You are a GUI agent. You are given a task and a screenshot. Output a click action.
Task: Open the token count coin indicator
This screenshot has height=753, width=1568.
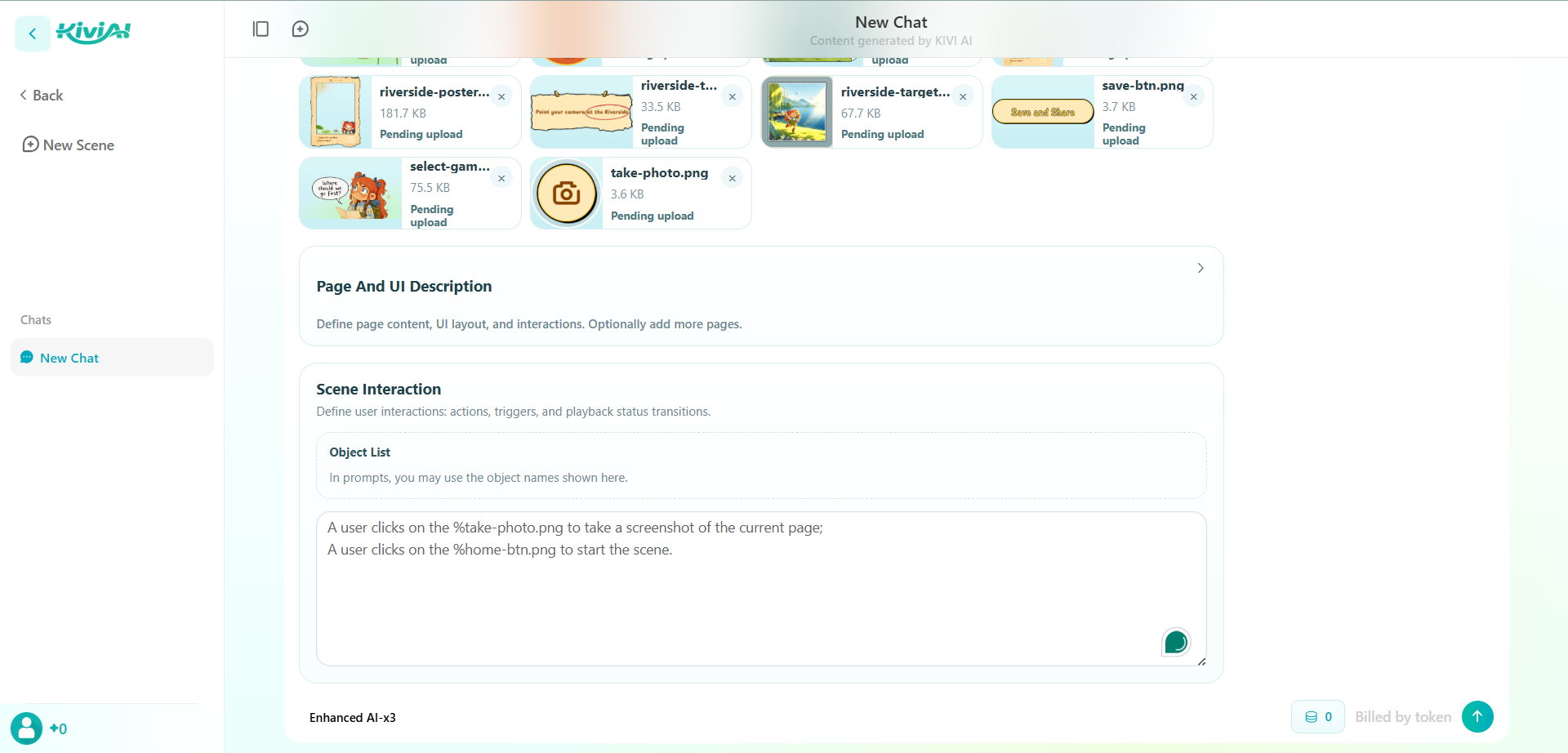[x=1318, y=717]
